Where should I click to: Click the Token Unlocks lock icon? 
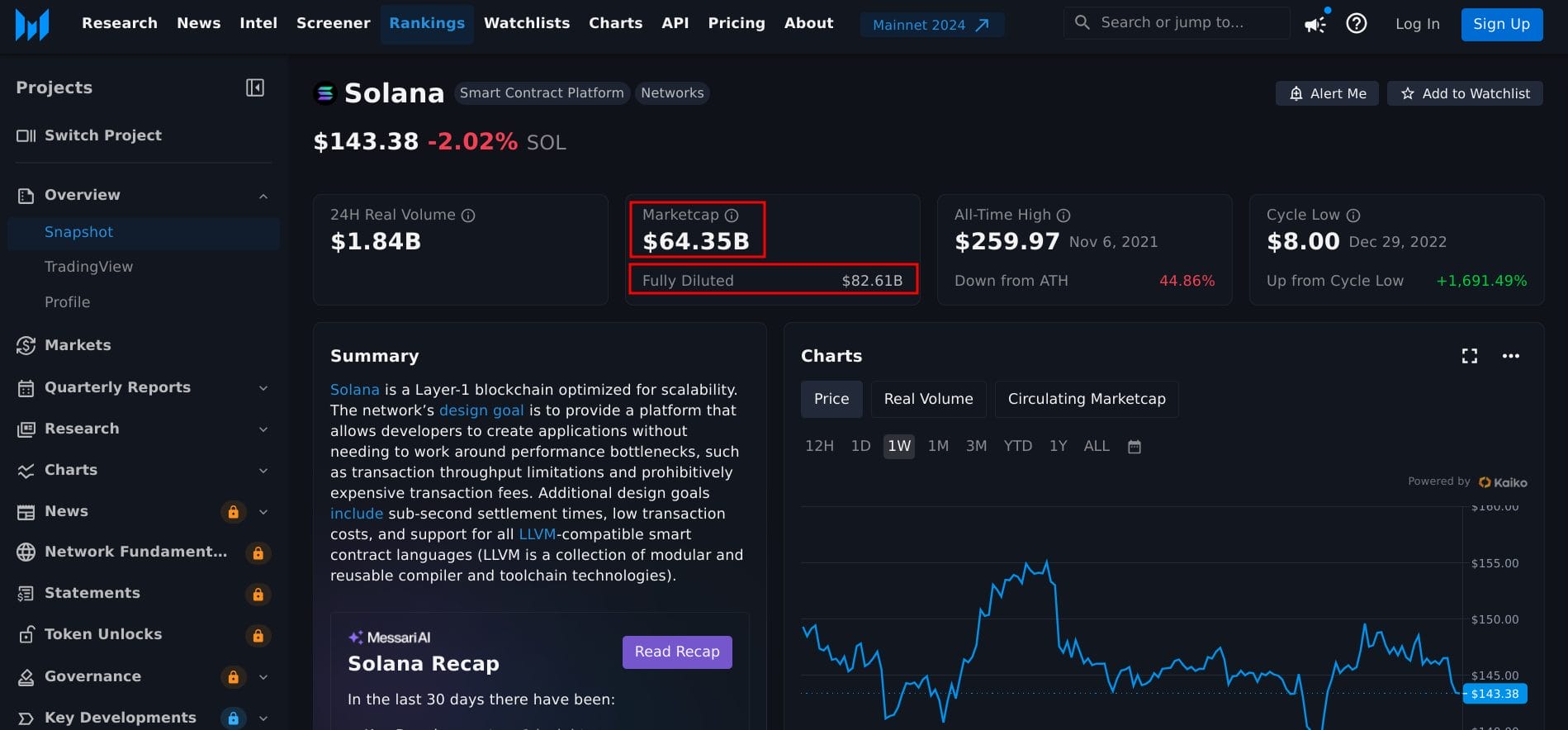click(258, 635)
